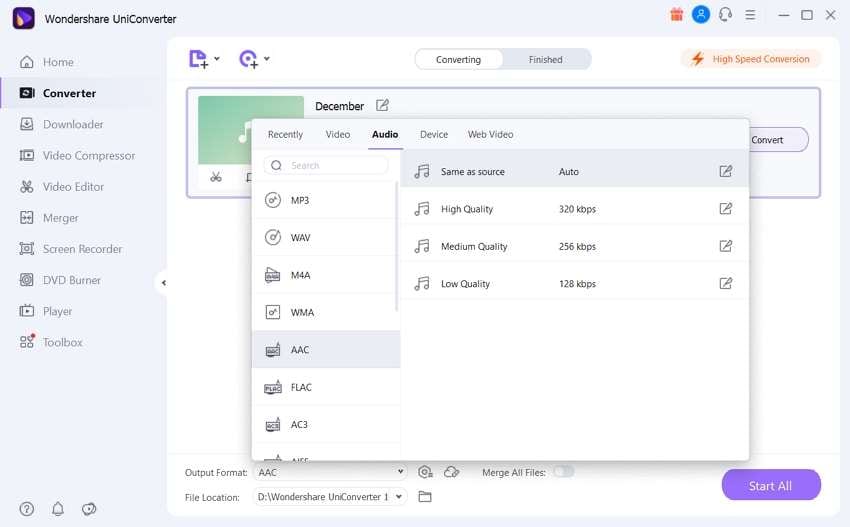The width and height of the screenshot is (850, 527).
Task: Edit the High Quality preset settings
Action: tap(725, 209)
